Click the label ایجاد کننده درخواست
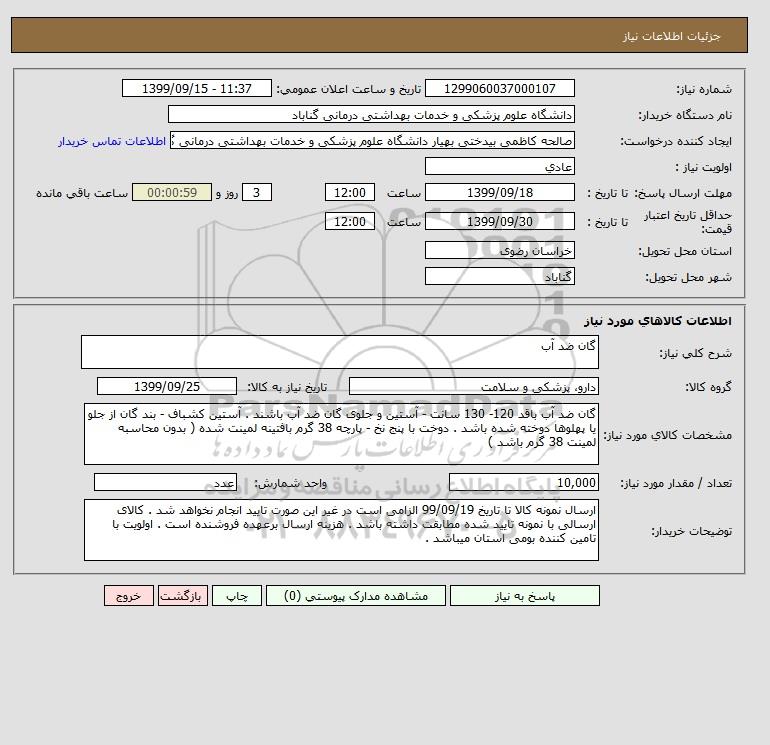The image size is (770, 745). [676, 141]
